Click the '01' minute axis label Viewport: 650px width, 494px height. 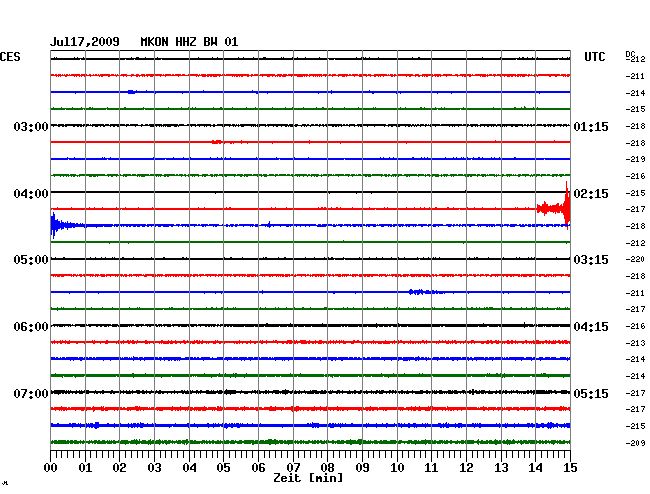pos(85,467)
